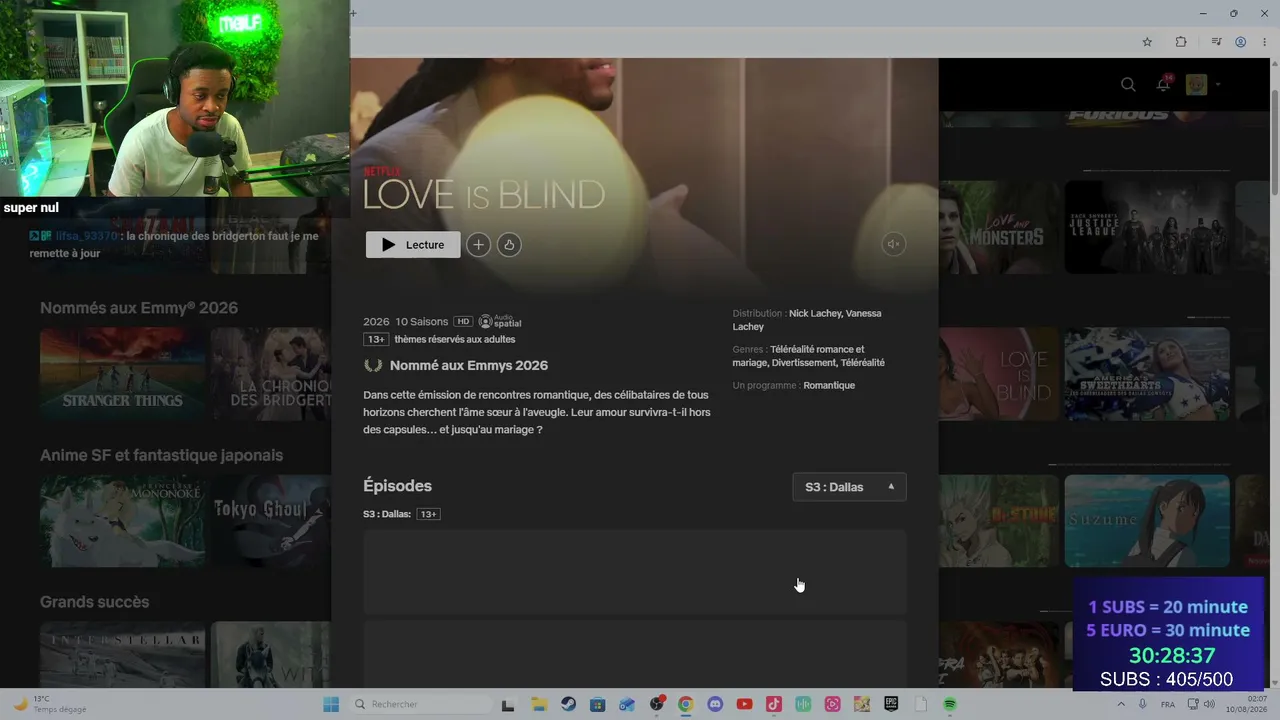Open the Netflix profile avatar

click(1196, 85)
